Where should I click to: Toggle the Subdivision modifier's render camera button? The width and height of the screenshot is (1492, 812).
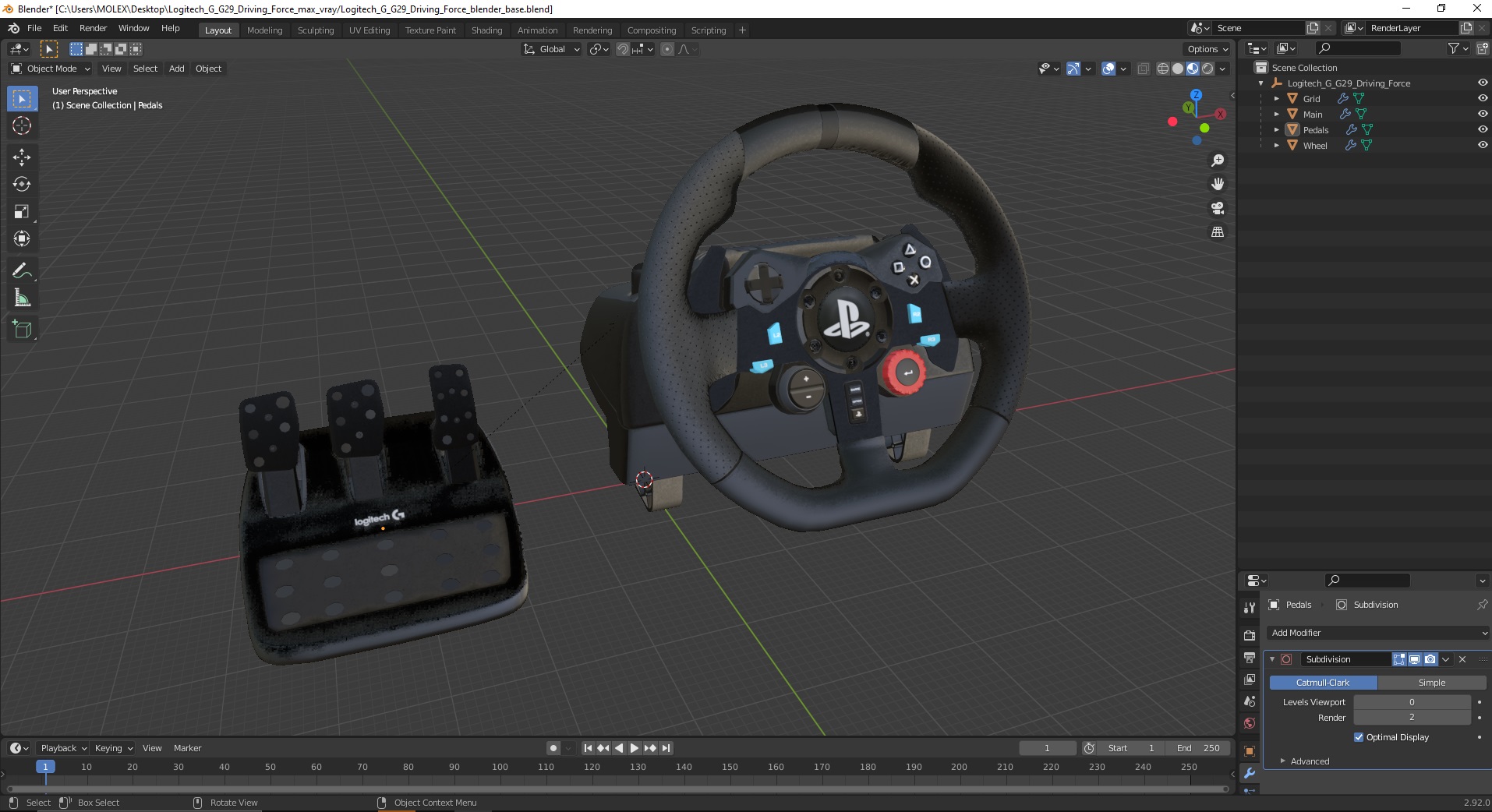1430,659
